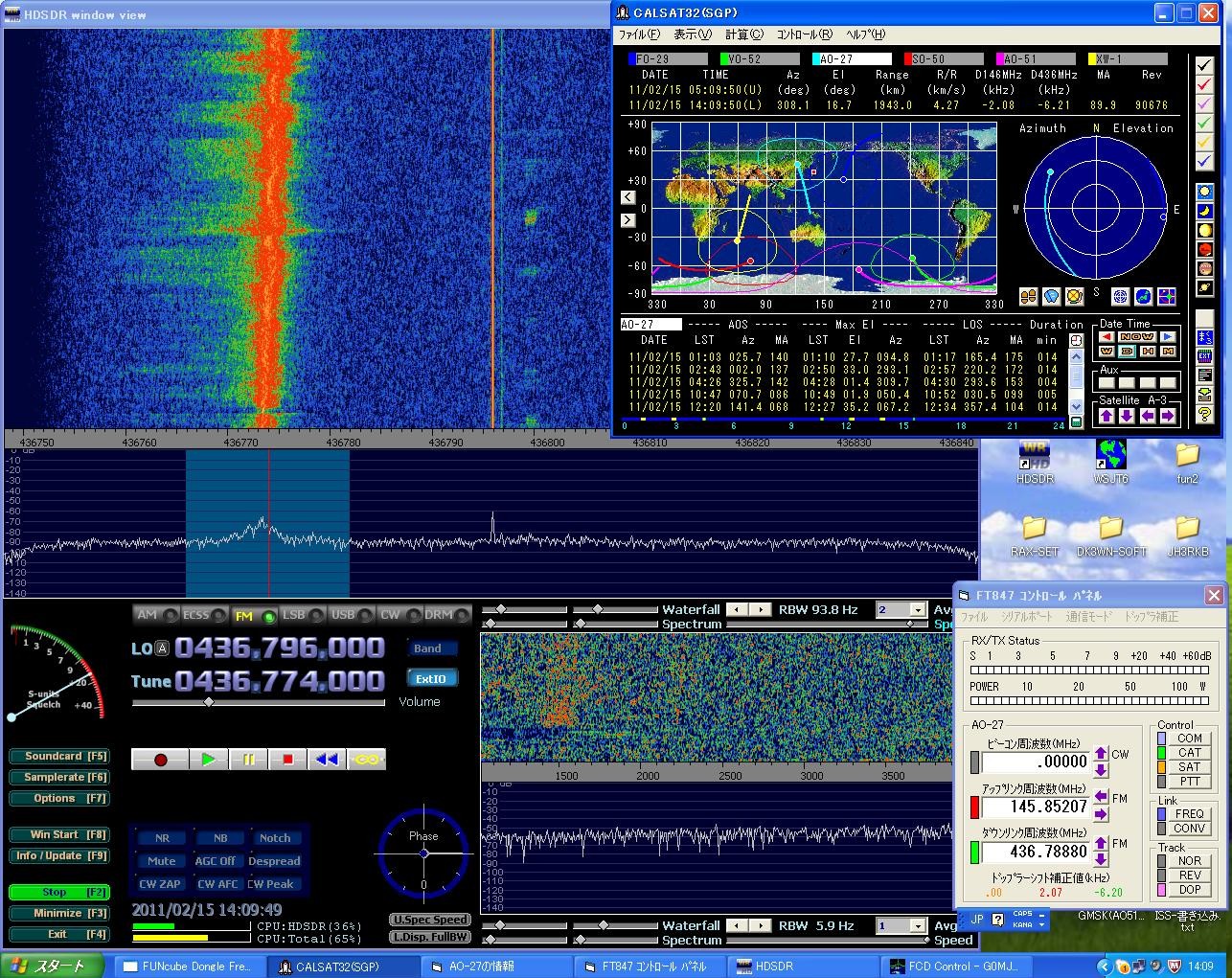Click the green Play button in HDSDR
This screenshot has width=1232, height=978.
point(208,760)
